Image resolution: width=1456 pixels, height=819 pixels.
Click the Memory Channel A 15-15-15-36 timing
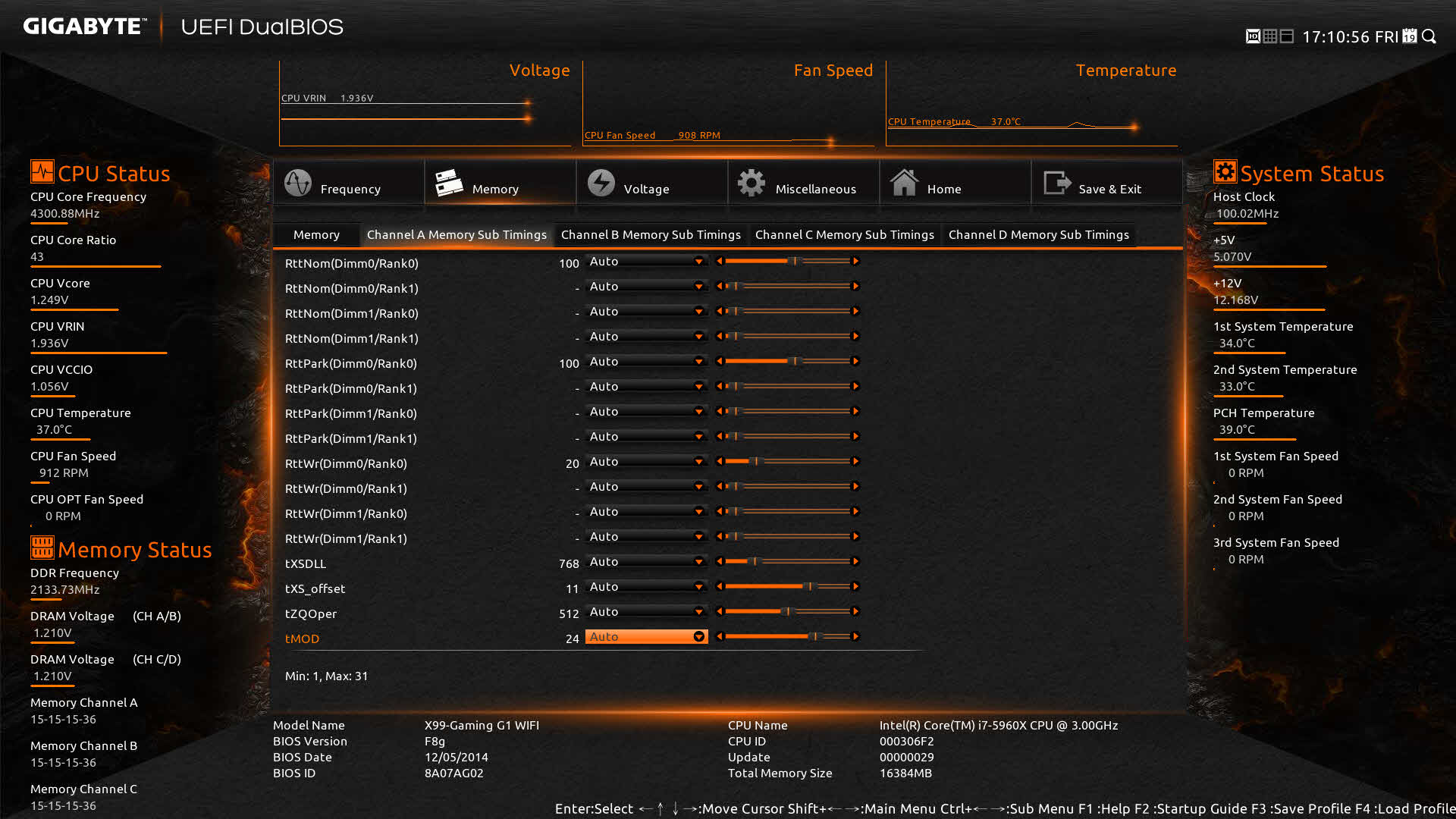(63, 720)
